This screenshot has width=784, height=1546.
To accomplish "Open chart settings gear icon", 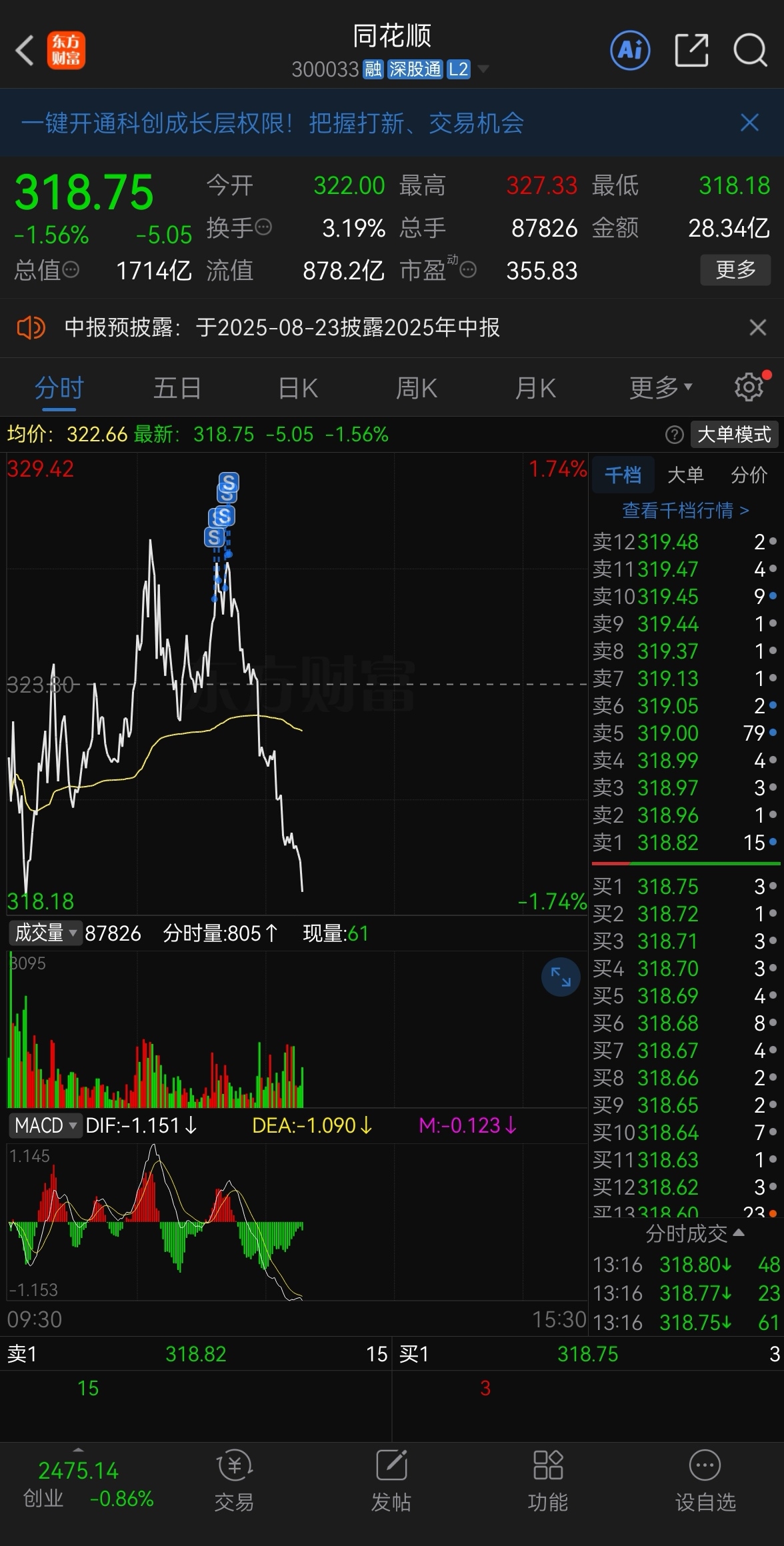I will [x=749, y=387].
